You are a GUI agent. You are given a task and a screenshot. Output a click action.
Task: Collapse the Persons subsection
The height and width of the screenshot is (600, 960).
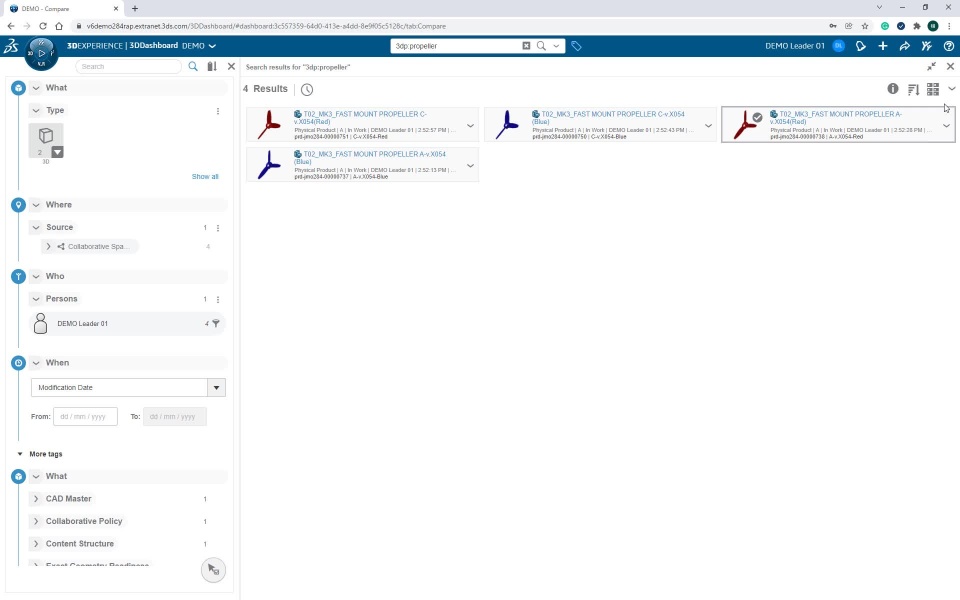click(36, 299)
